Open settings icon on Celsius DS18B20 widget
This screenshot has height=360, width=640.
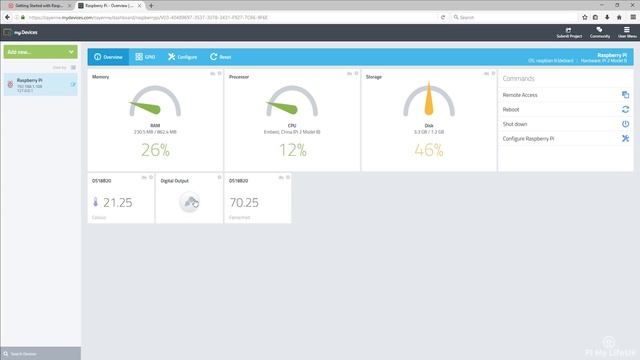151,178
